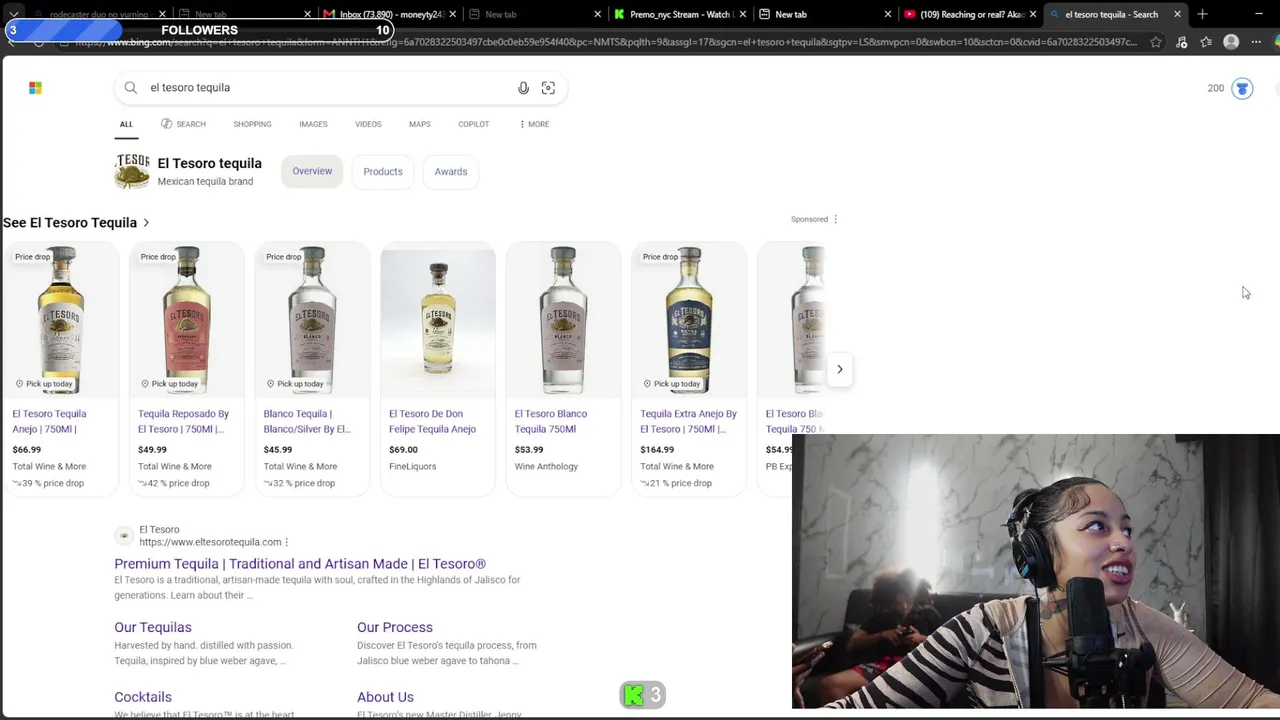Viewport: 1280px width, 720px height.
Task: Bookmark this page with the star icon
Action: 1156,42
